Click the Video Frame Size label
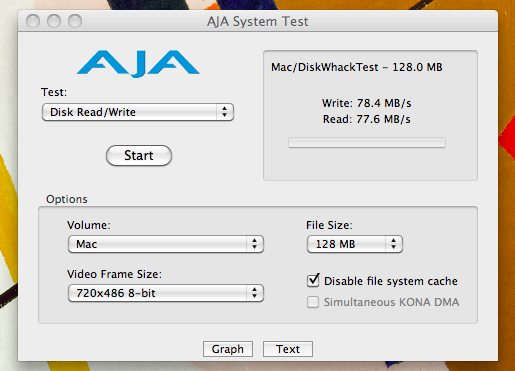 click(x=114, y=274)
